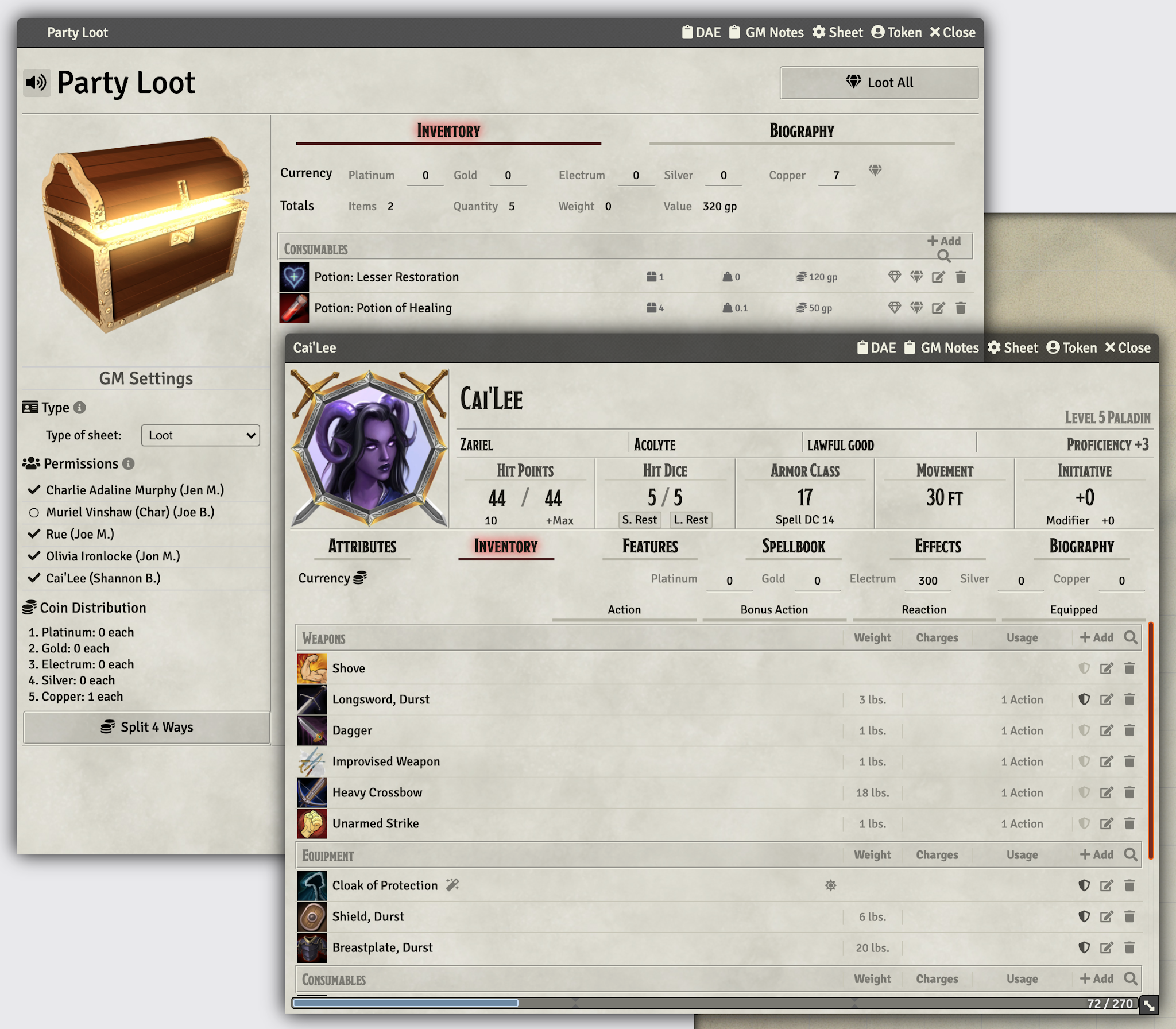Click the Split 4 Ways button

tap(147, 727)
